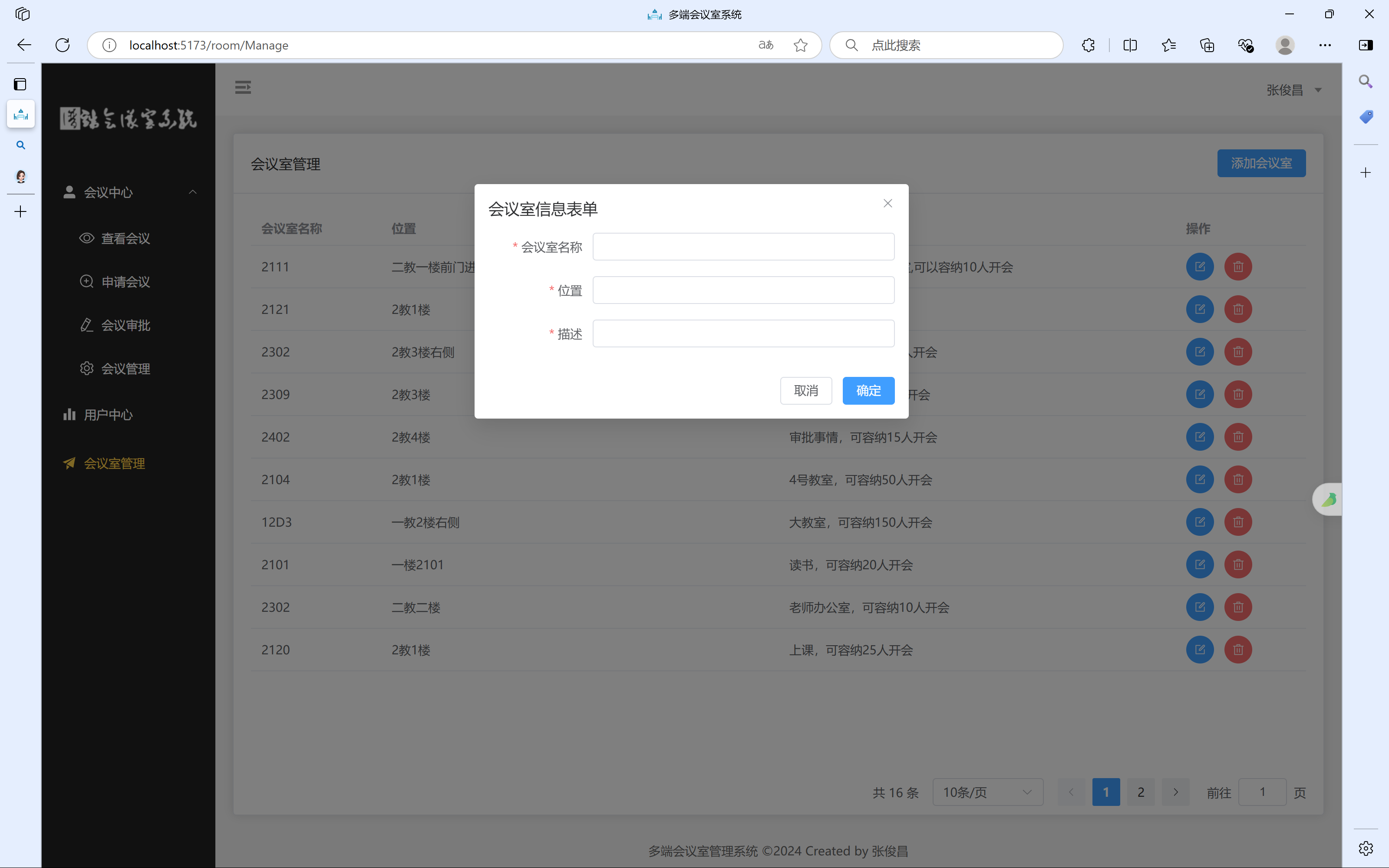Open browser settings and more menu
Image resolution: width=1389 pixels, height=868 pixels.
pyautogui.click(x=1325, y=45)
